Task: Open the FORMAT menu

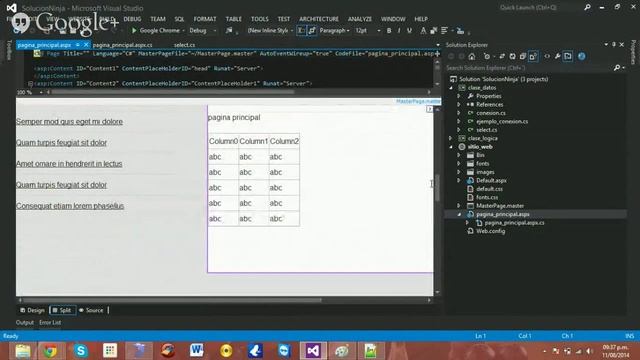Action: [x=205, y=19]
